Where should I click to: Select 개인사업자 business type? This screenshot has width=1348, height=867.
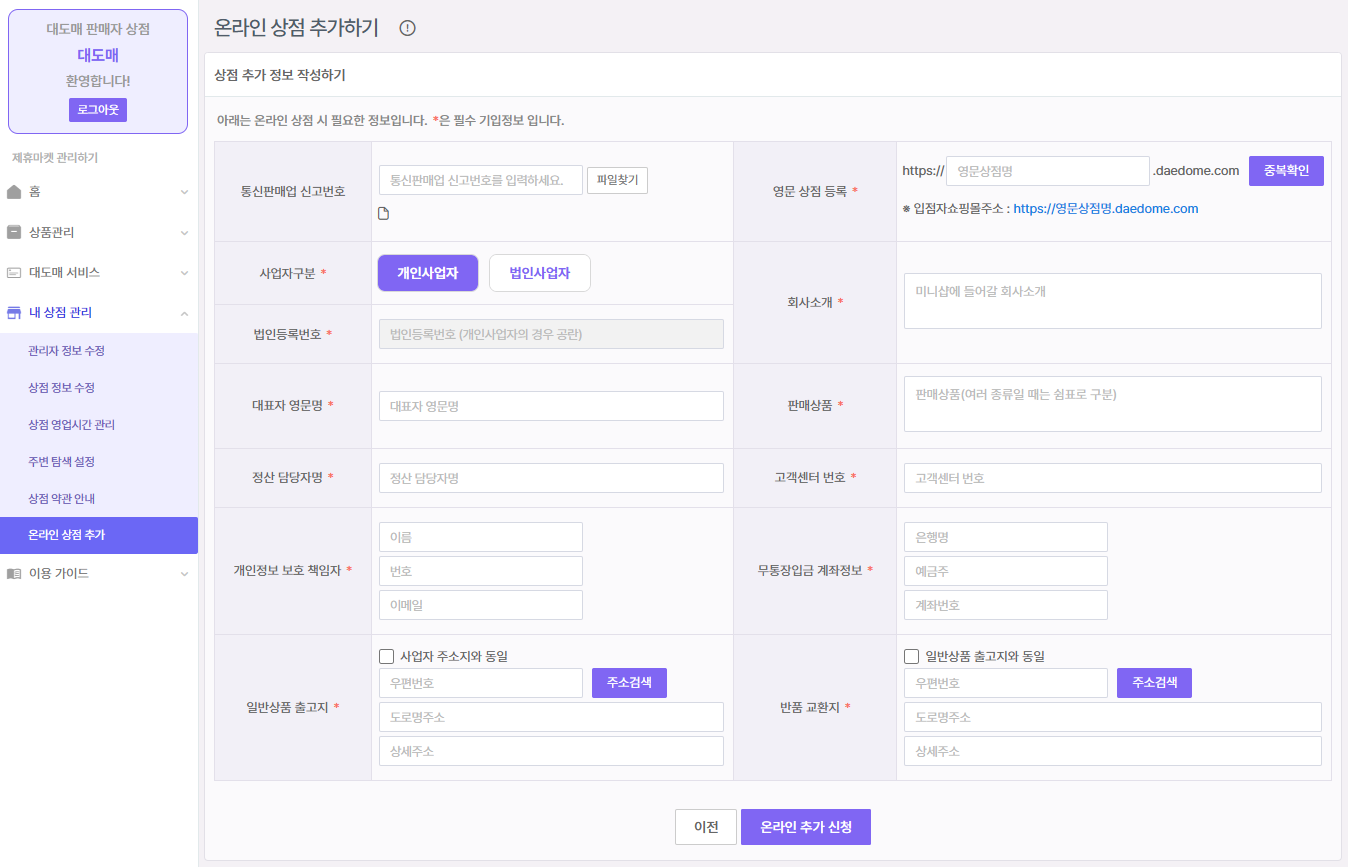point(427,273)
